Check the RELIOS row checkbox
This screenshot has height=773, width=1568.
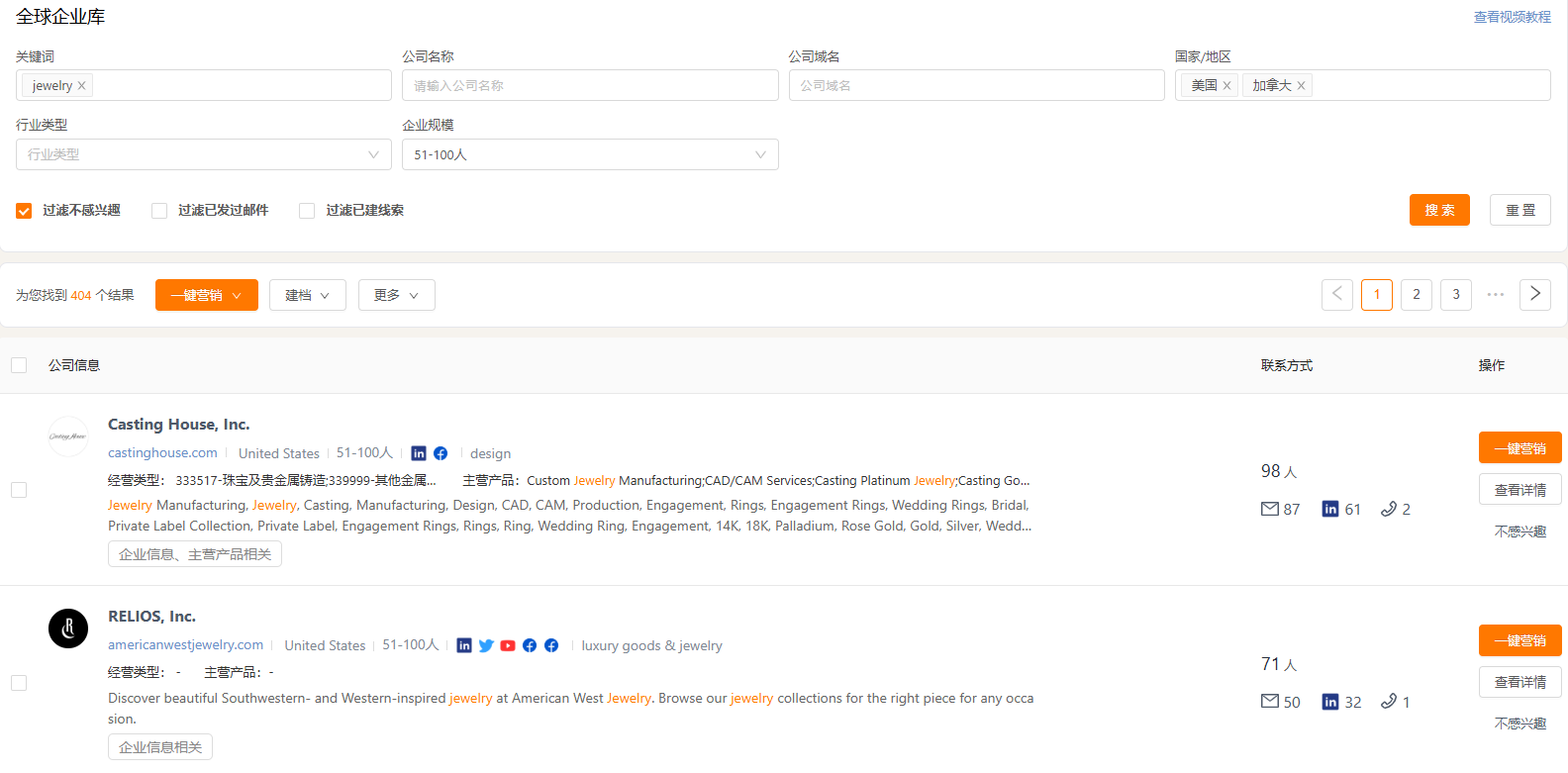point(19,683)
